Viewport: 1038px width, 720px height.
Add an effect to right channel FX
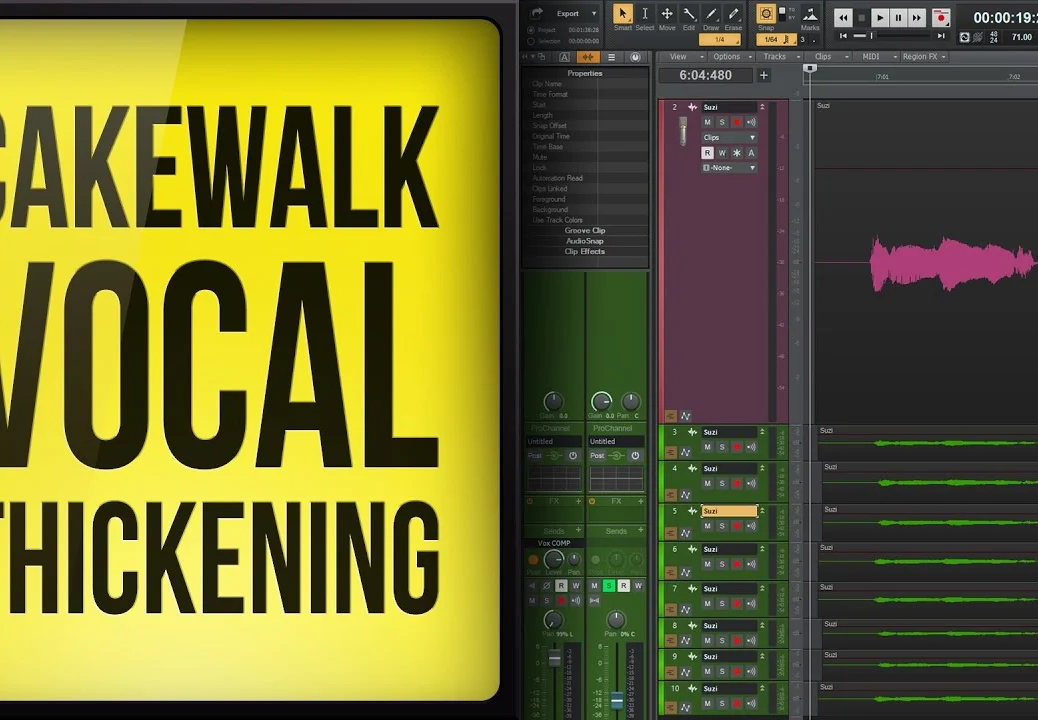(640, 502)
